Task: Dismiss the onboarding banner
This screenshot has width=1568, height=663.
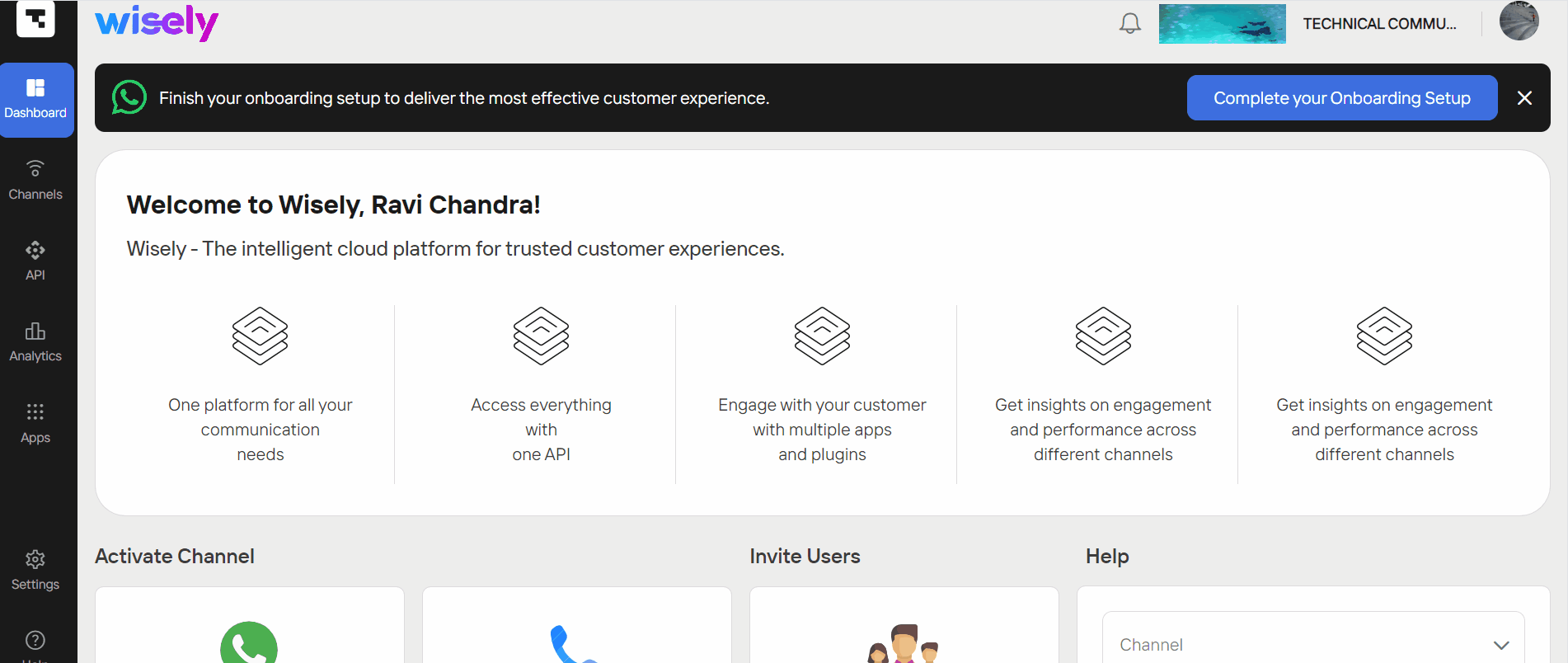Action: point(1525,98)
